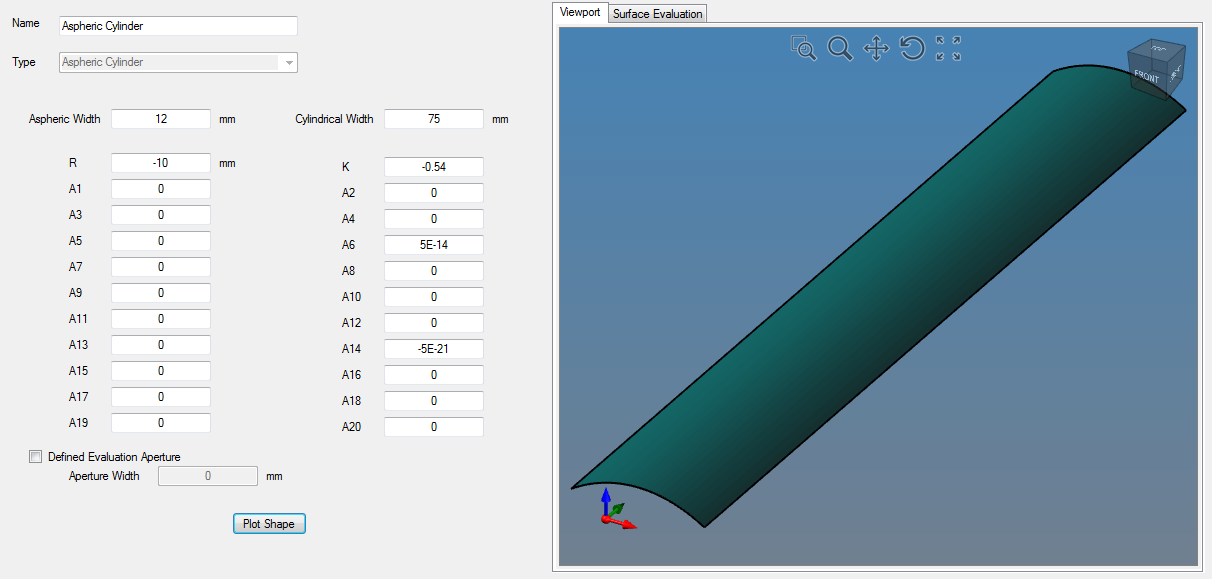Click the R radius field
This screenshot has width=1212, height=579.
tap(160, 162)
